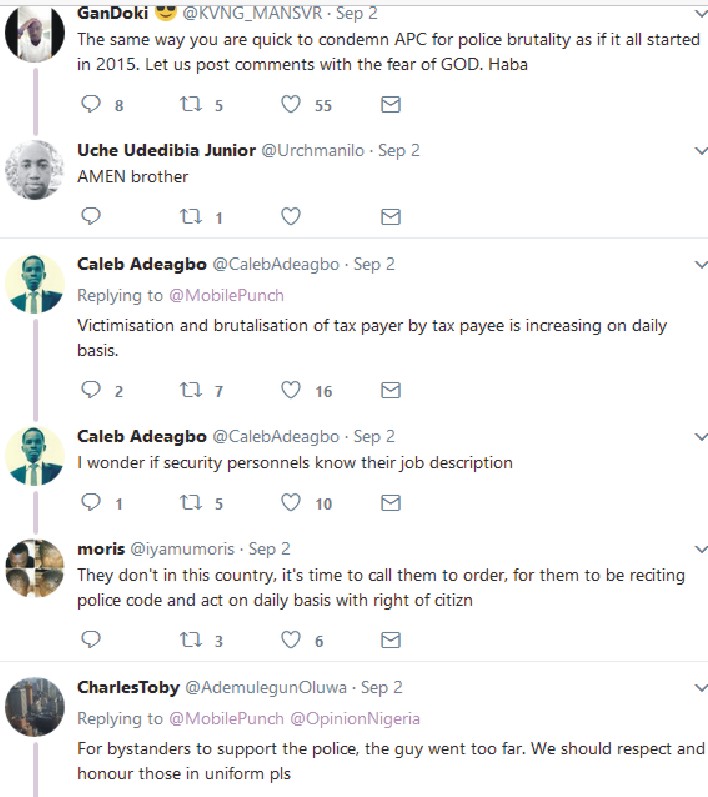Expand options menu on Uche Udedibia's tweet

[x=700, y=151]
